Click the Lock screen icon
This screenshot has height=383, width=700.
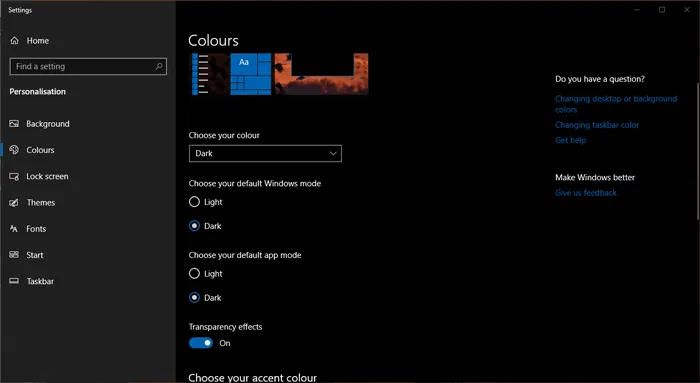click(14, 176)
